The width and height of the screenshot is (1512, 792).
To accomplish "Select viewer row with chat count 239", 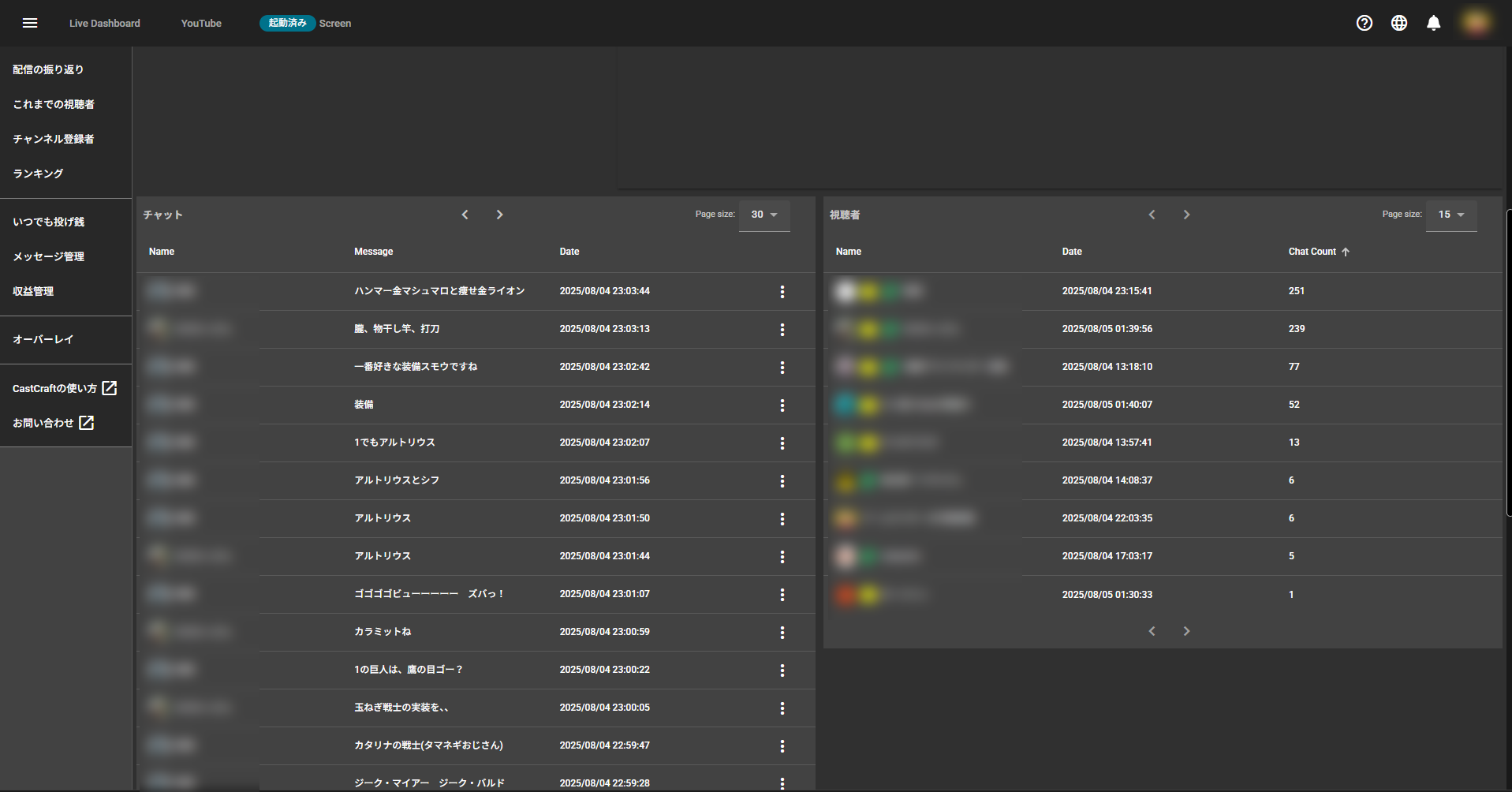I will coord(1163,329).
